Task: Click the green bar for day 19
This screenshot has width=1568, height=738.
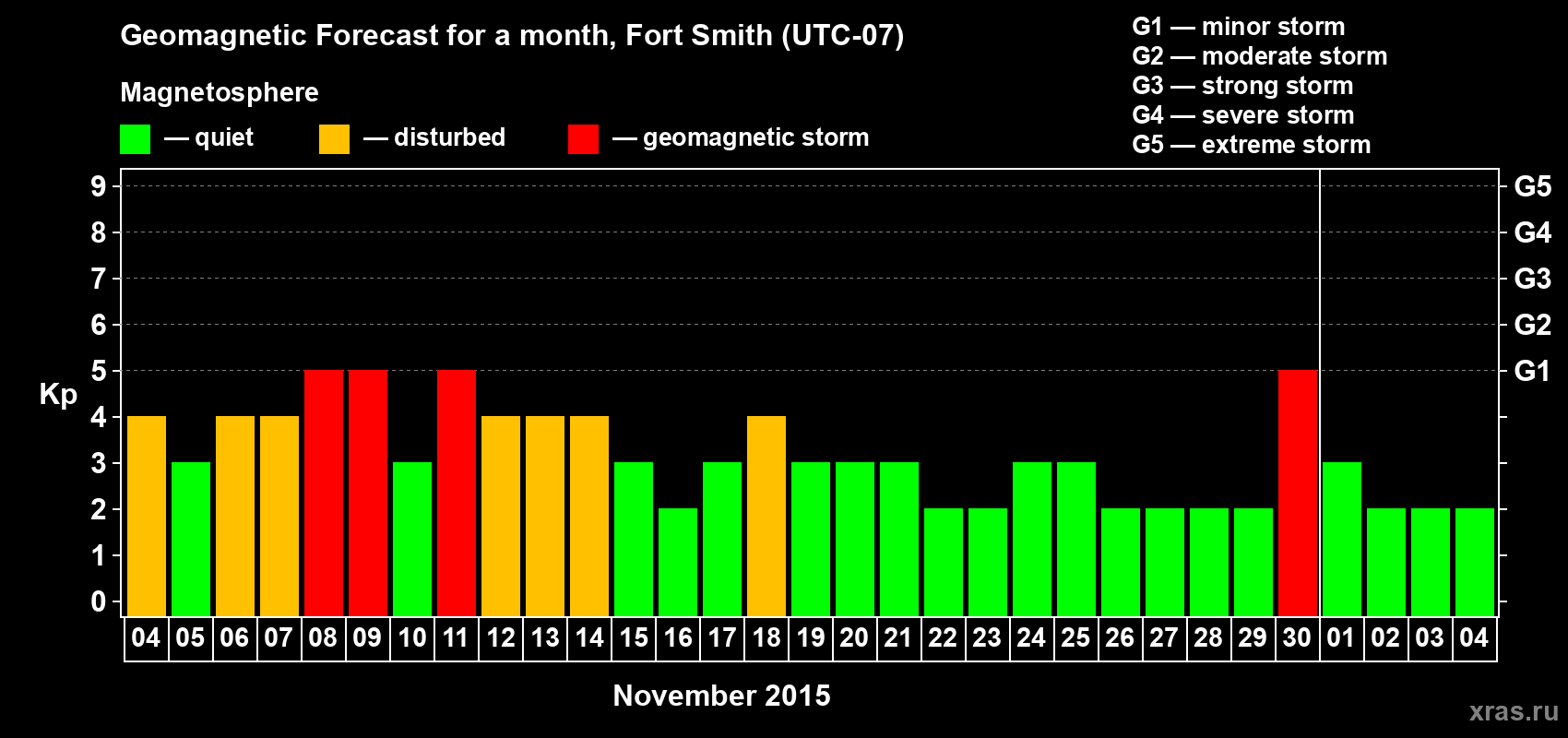Action: point(811,539)
